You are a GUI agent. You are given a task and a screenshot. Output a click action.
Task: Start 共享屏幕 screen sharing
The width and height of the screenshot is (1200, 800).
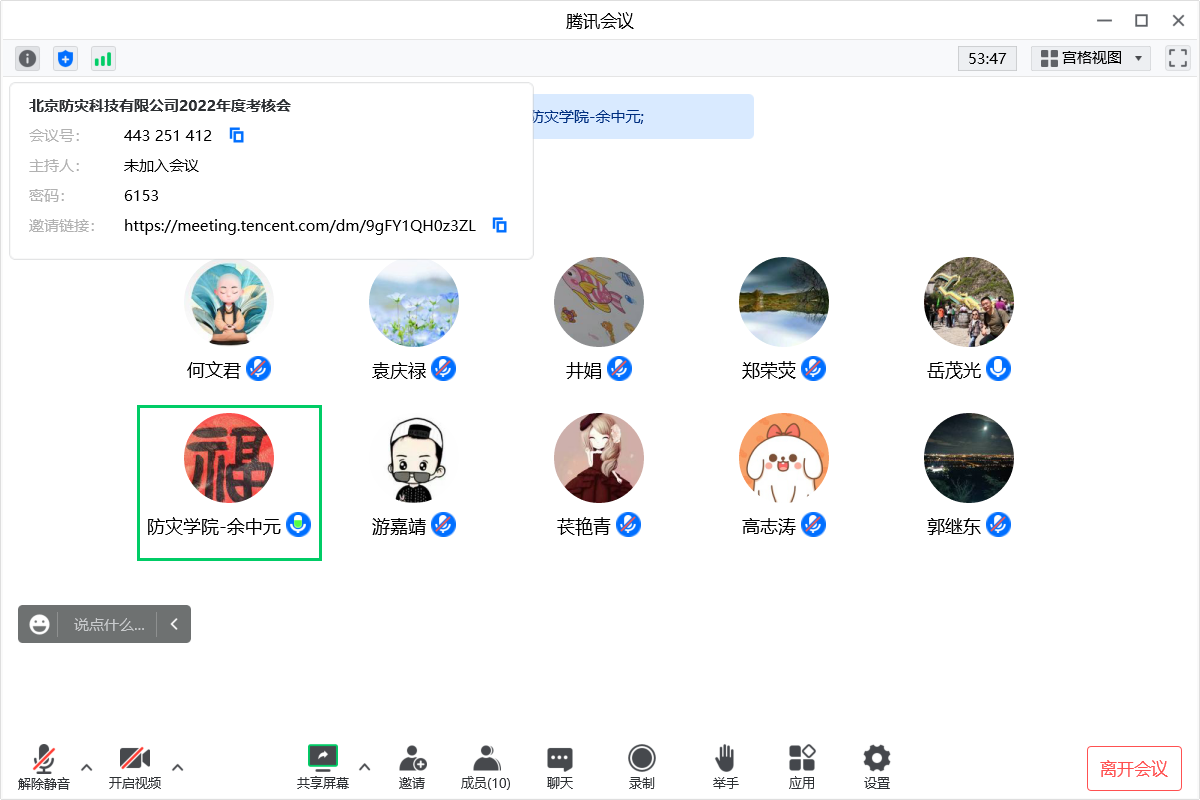click(323, 768)
